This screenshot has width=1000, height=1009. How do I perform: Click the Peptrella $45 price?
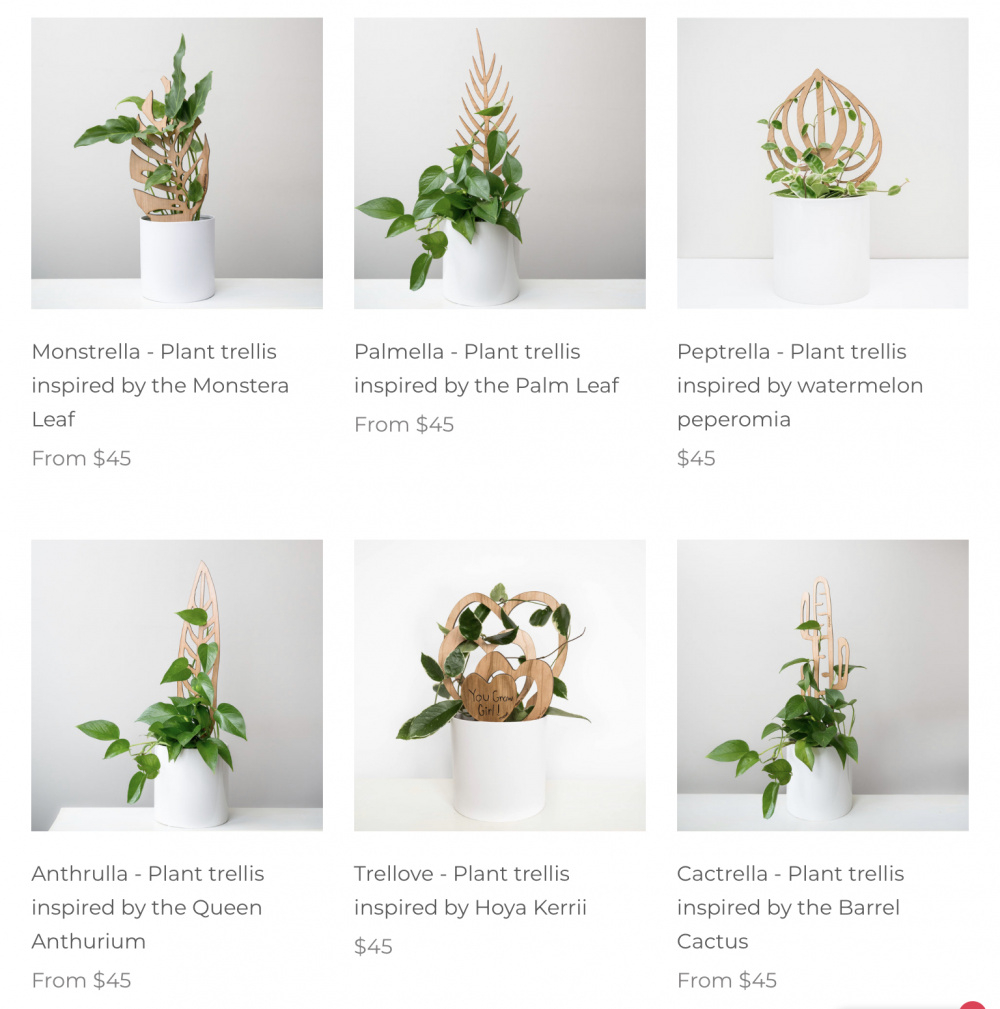tap(696, 458)
